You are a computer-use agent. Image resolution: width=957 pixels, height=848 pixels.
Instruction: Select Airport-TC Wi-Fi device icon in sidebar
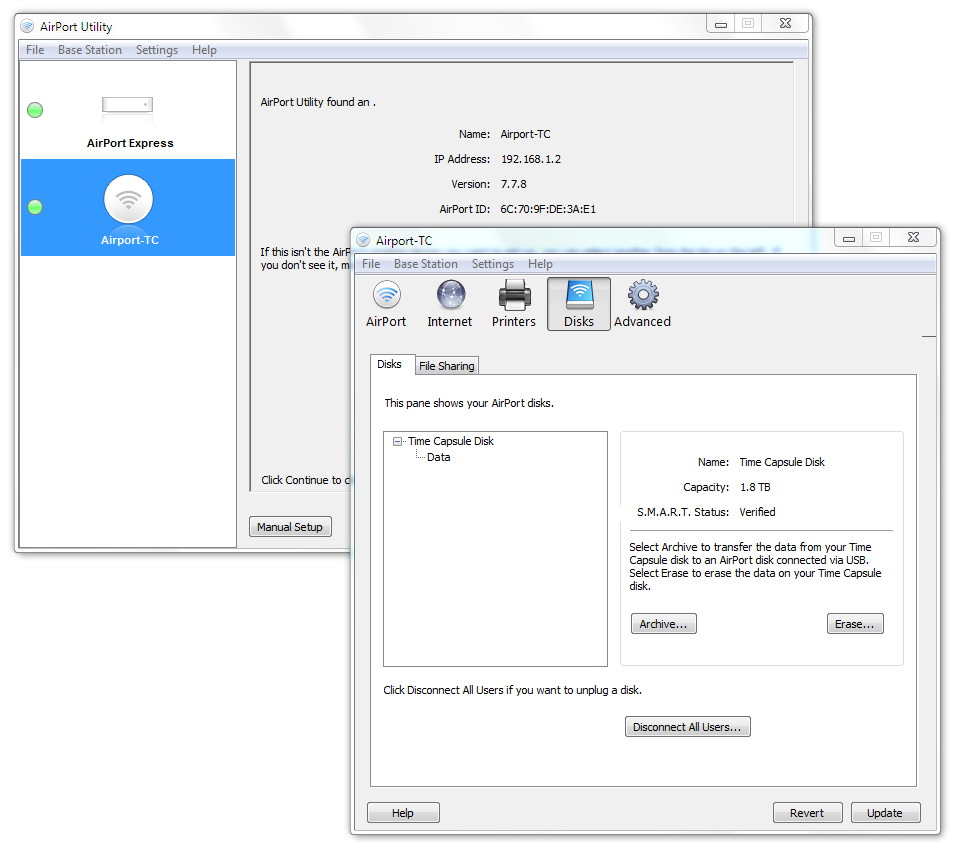(x=128, y=199)
